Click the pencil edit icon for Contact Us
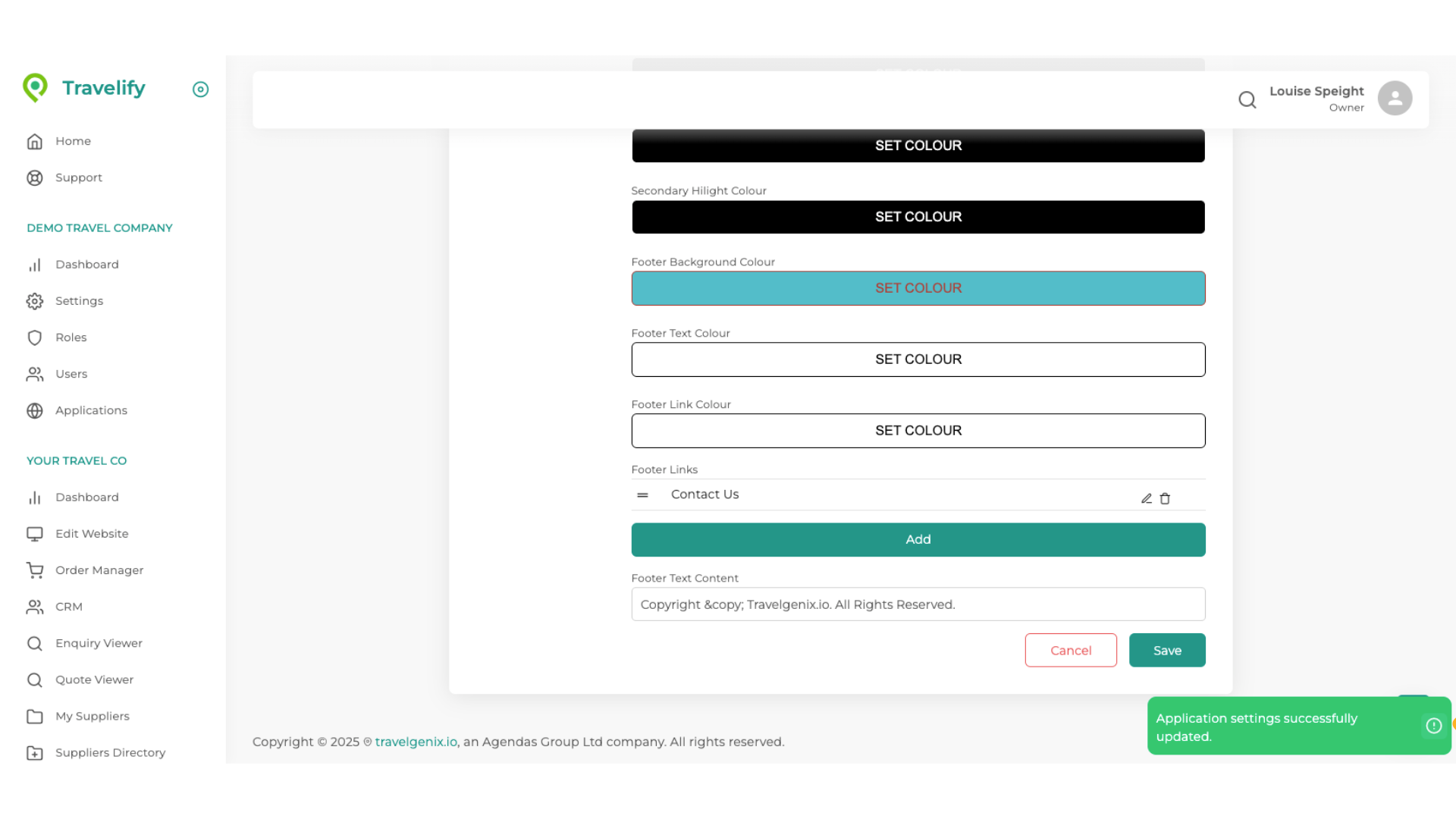 point(1147,498)
